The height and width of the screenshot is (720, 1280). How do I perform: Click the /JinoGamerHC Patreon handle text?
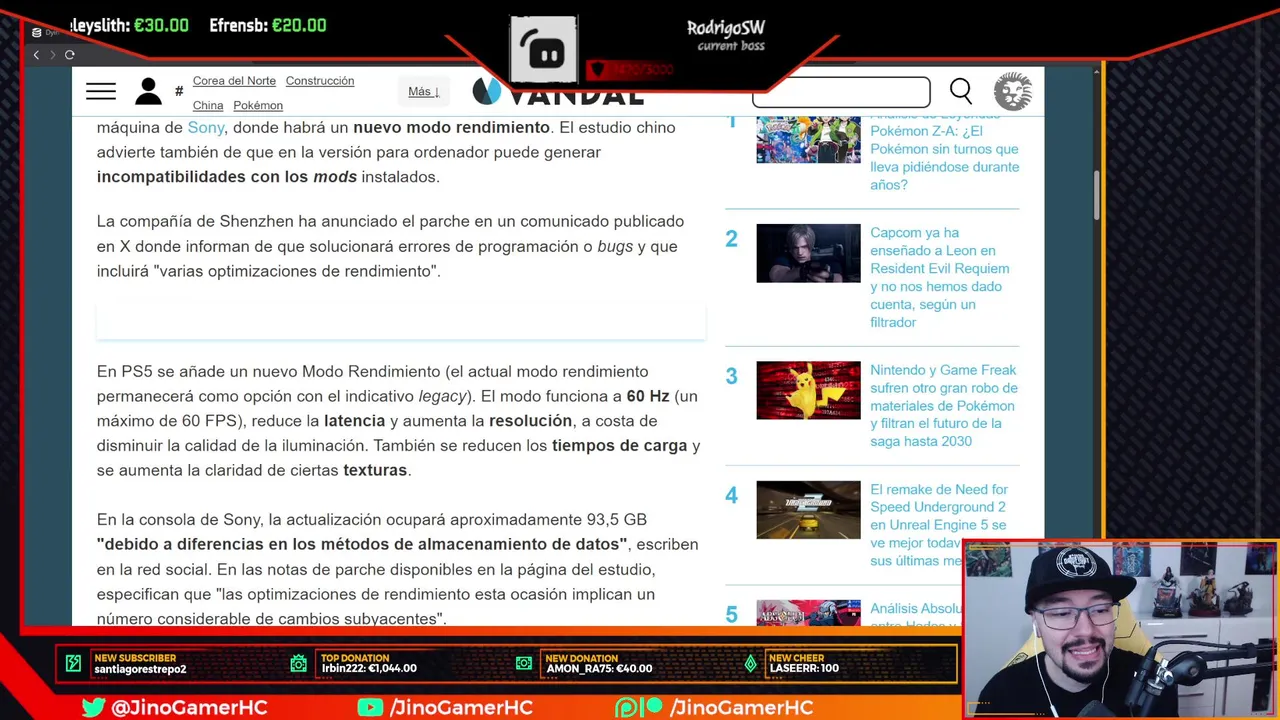coord(742,707)
